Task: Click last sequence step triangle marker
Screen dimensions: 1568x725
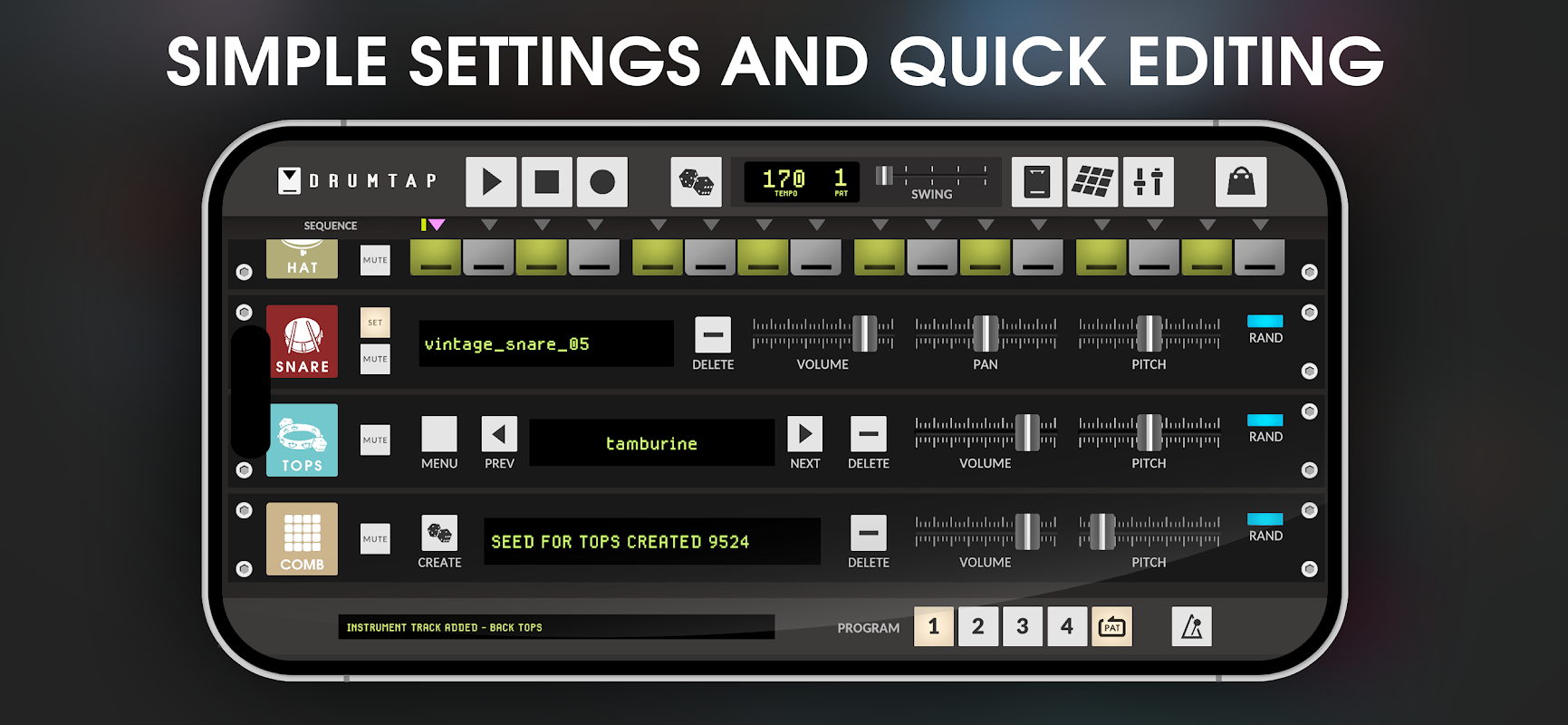Action: click(x=1260, y=225)
